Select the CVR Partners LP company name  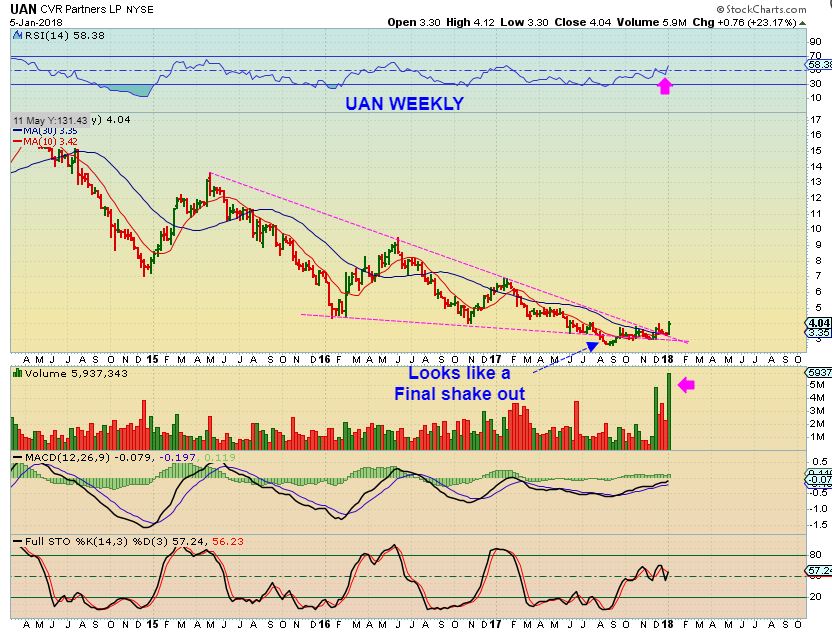pos(82,9)
